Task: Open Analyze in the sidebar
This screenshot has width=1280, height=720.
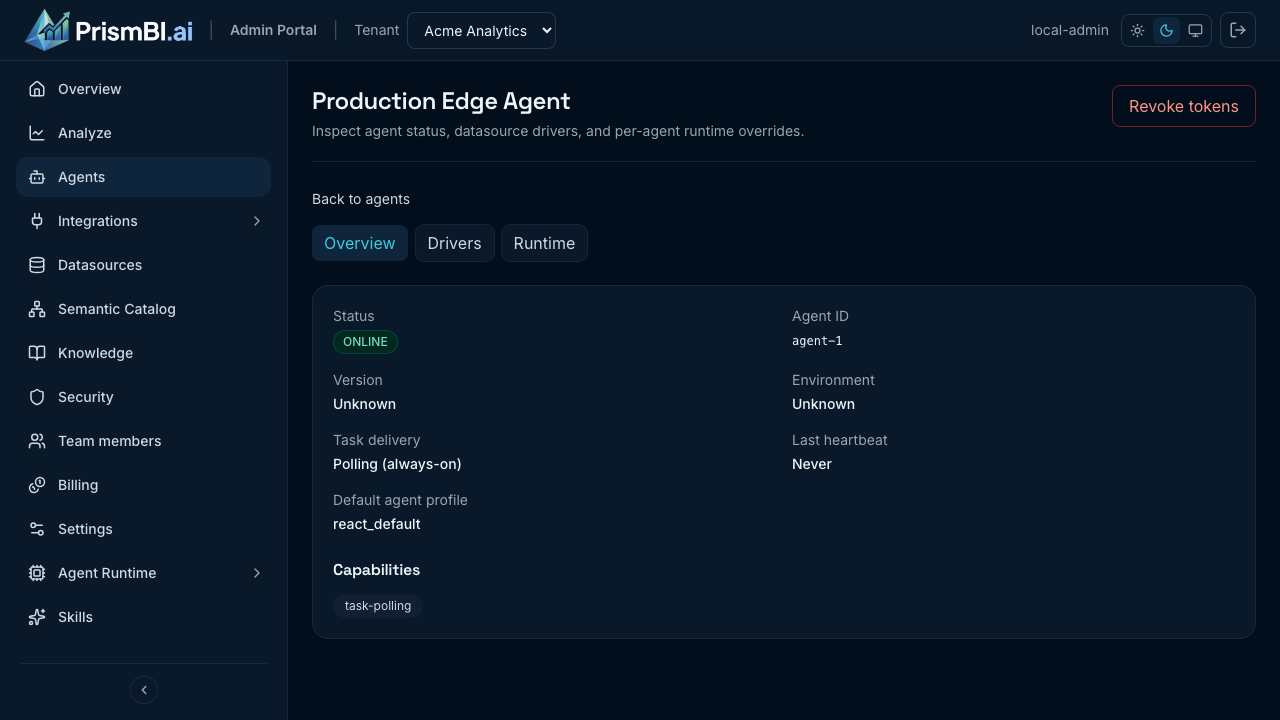Action: pos(143,133)
